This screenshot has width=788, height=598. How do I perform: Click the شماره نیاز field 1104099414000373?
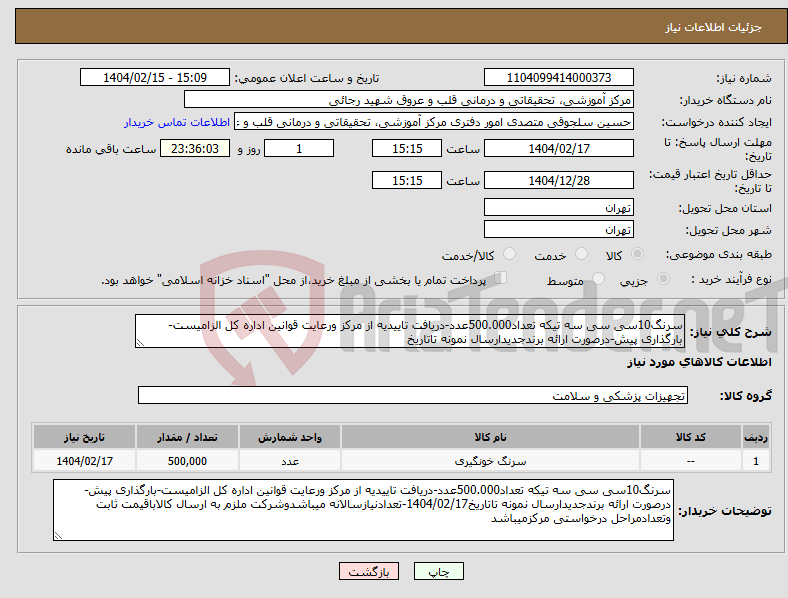[x=558, y=77]
